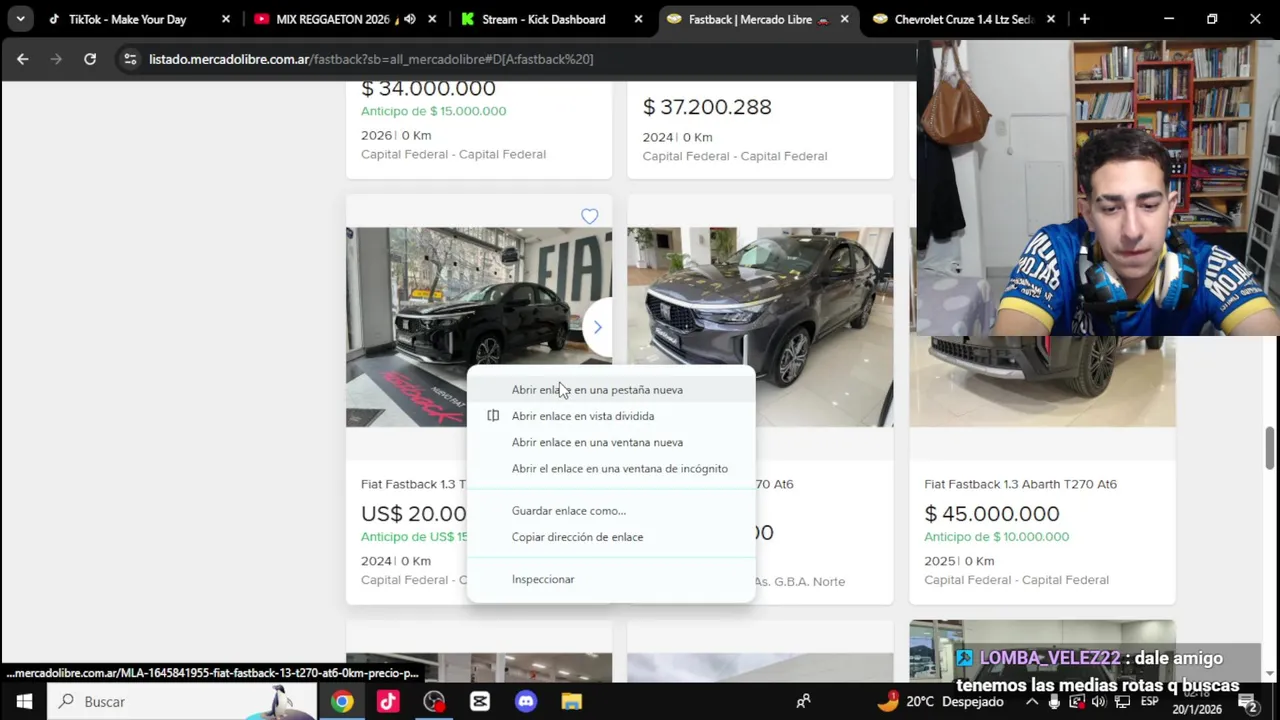Screen dimensions: 1280x720
Task: Open TikTok app from the taskbar
Action: 388,702
